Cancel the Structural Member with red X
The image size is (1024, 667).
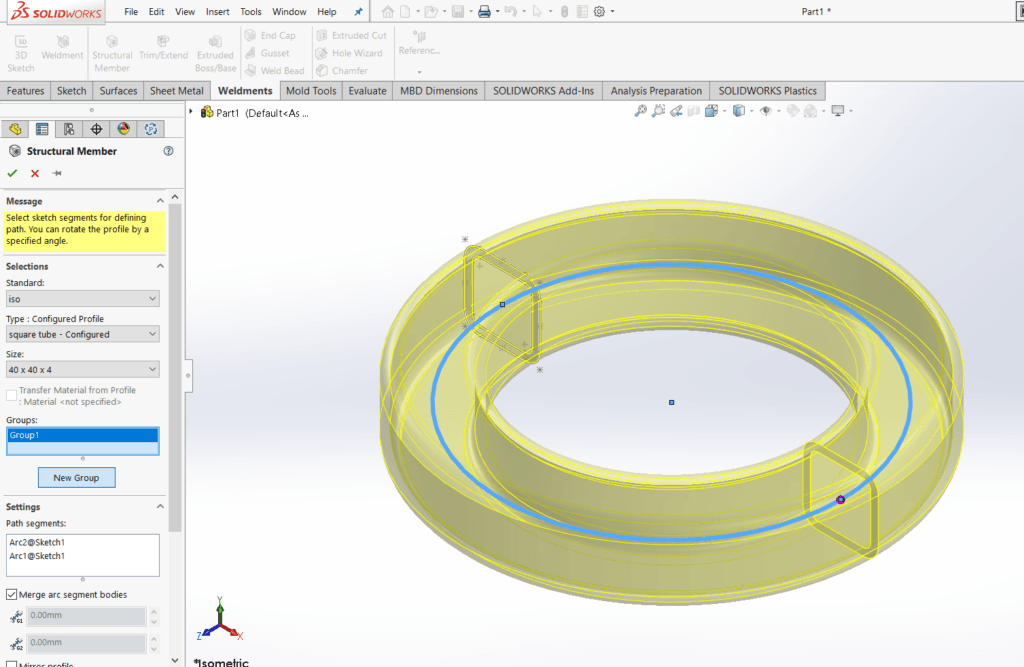[x=35, y=173]
